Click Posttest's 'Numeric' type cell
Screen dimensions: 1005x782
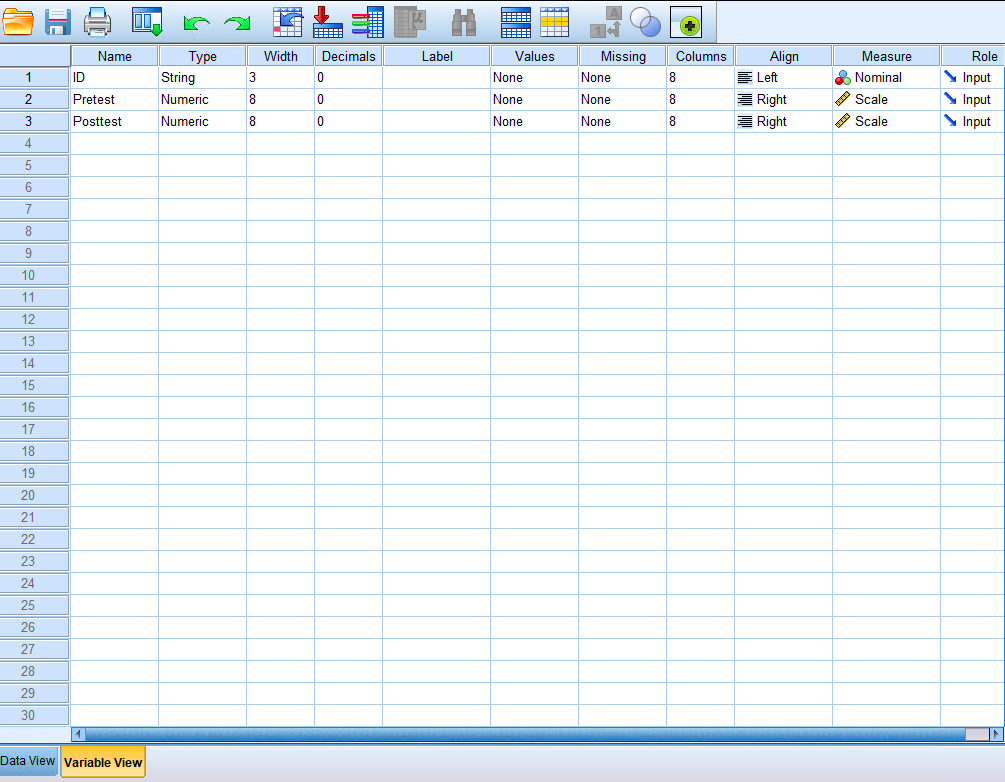click(x=203, y=121)
